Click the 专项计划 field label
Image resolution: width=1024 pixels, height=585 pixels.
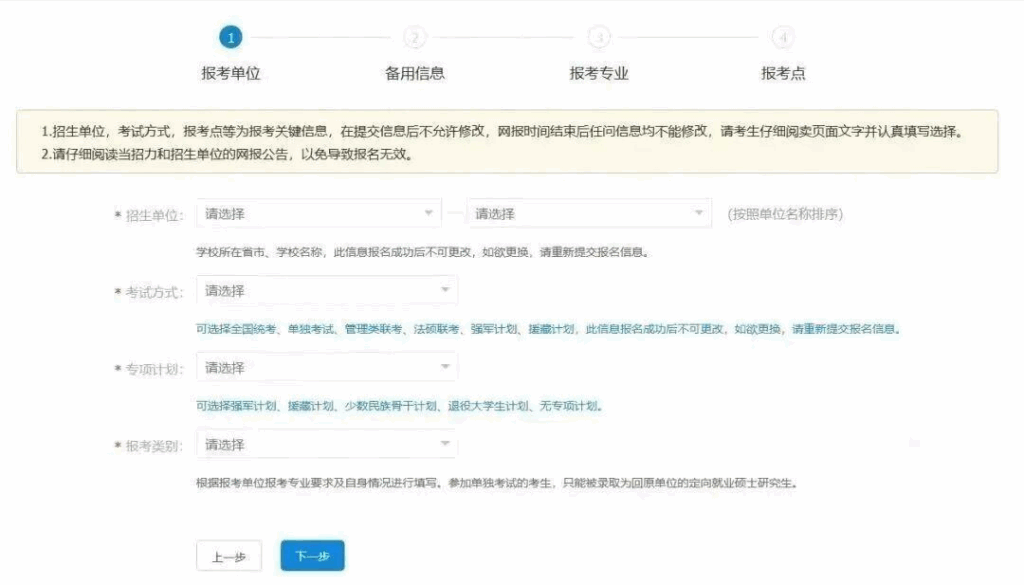[155, 369]
